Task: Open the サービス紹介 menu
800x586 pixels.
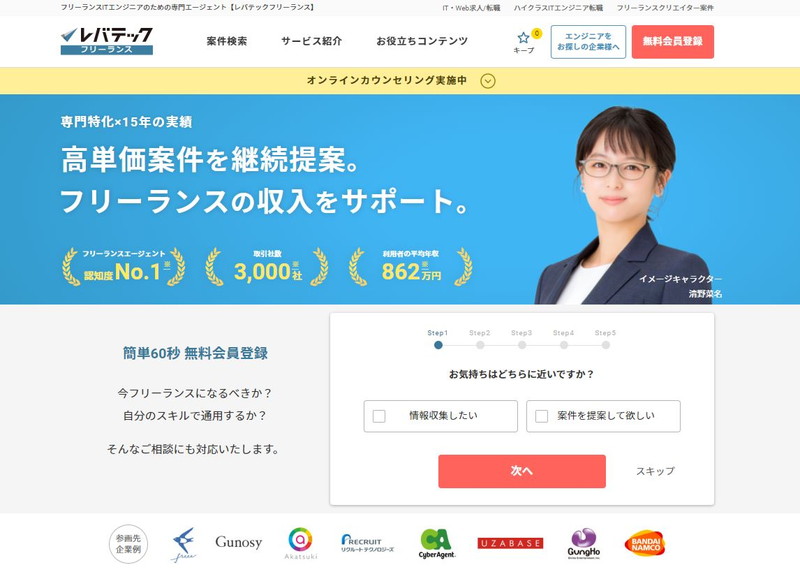Action: (x=311, y=41)
